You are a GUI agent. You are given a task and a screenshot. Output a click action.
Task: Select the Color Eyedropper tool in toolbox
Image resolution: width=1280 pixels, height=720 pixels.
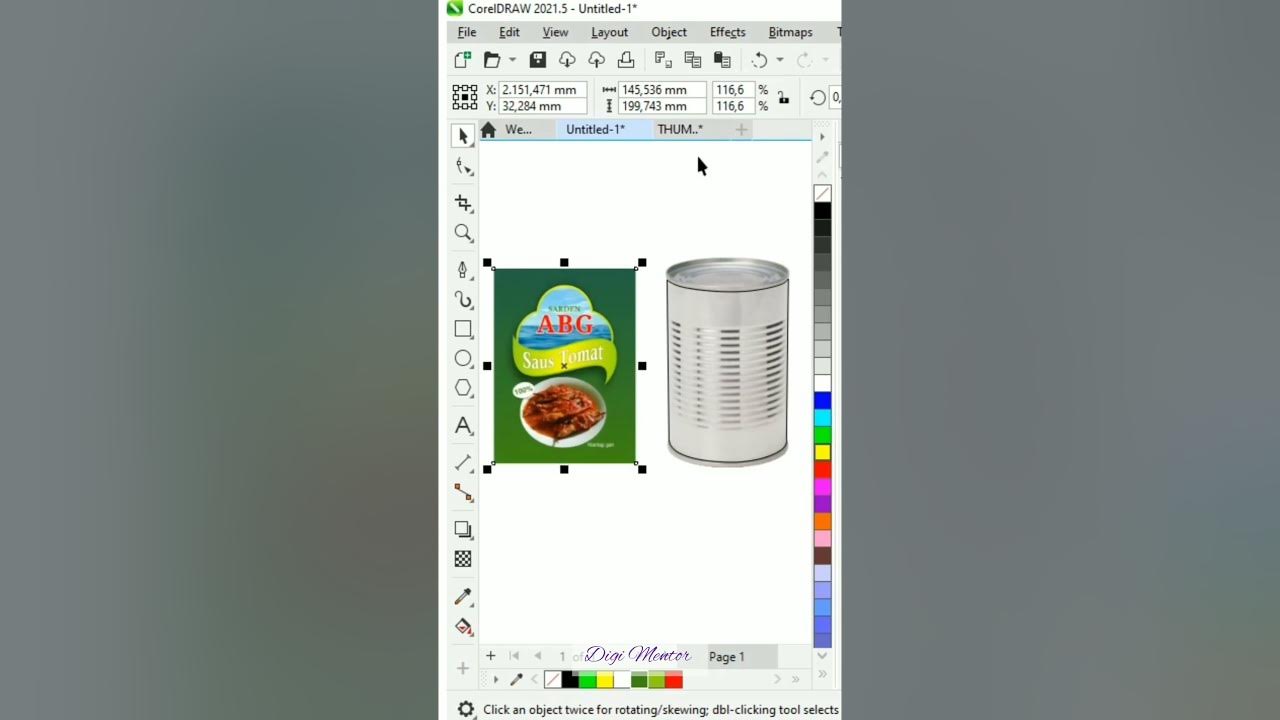pos(463,596)
